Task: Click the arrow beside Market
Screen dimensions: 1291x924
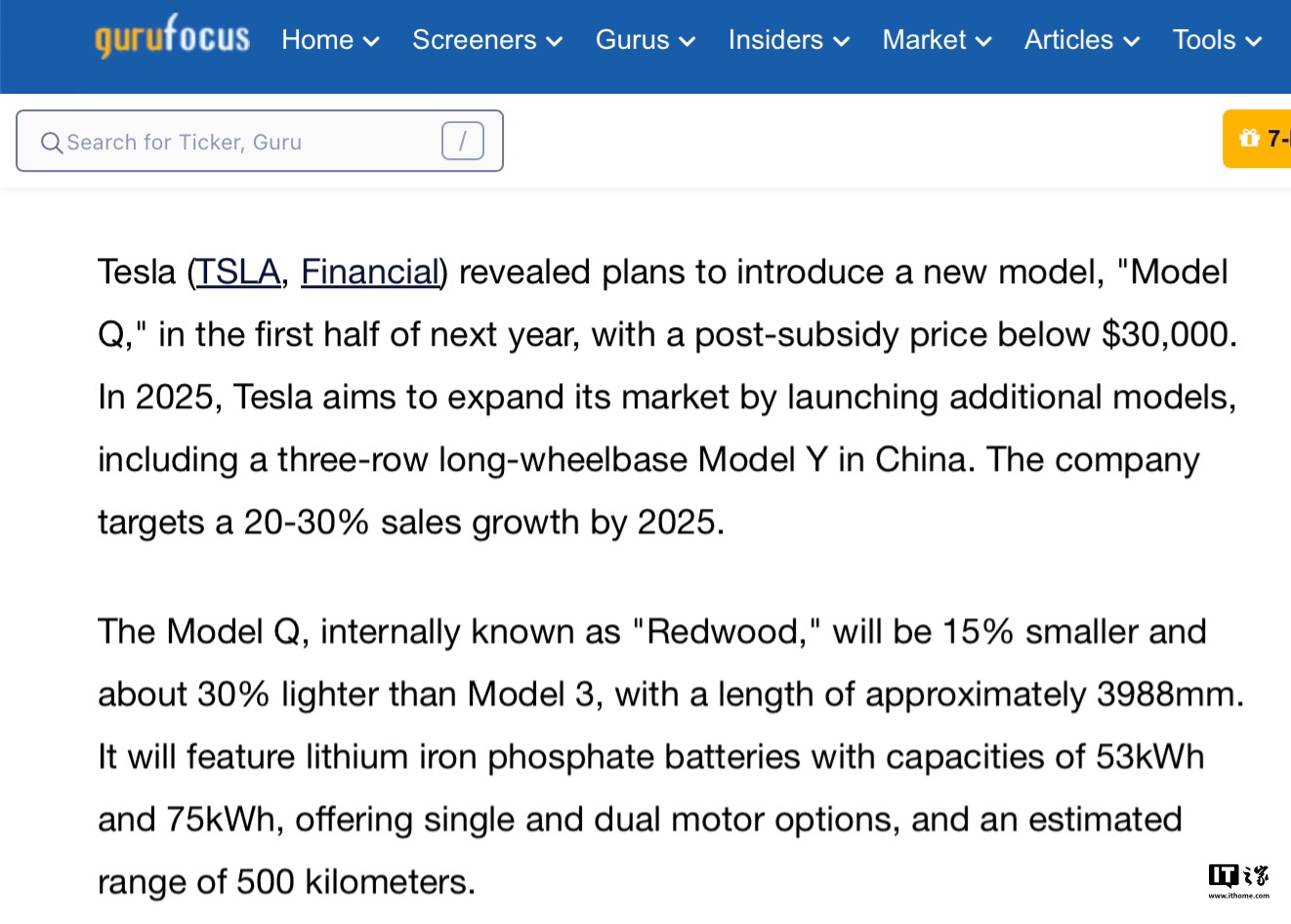Action: (x=984, y=41)
